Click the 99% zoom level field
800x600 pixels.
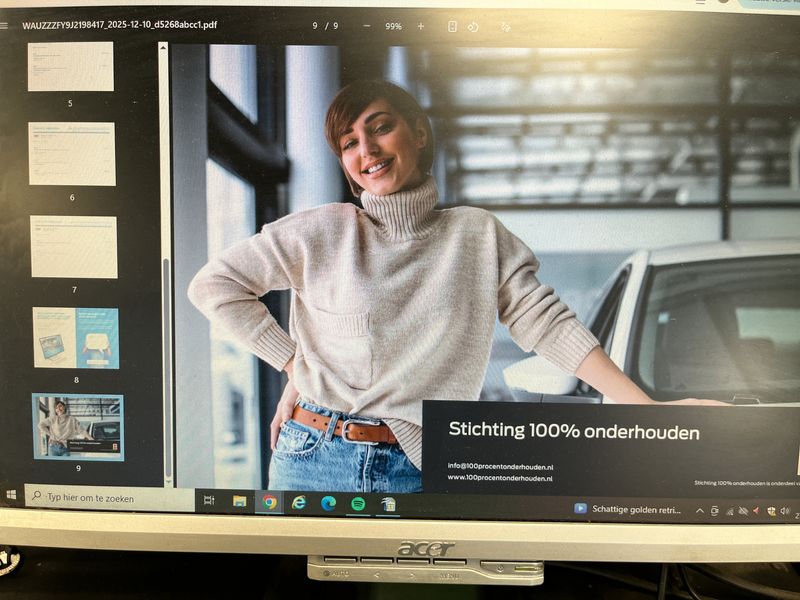point(393,26)
